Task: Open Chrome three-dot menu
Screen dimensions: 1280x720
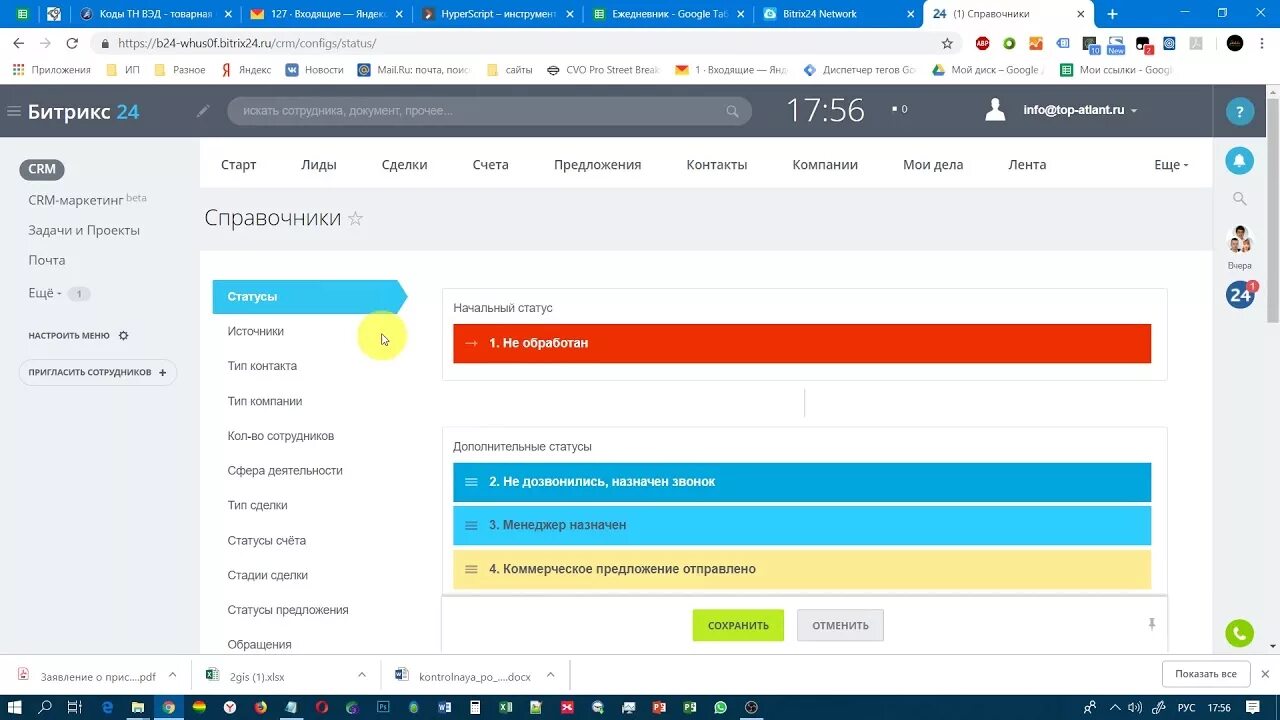Action: click(1263, 43)
